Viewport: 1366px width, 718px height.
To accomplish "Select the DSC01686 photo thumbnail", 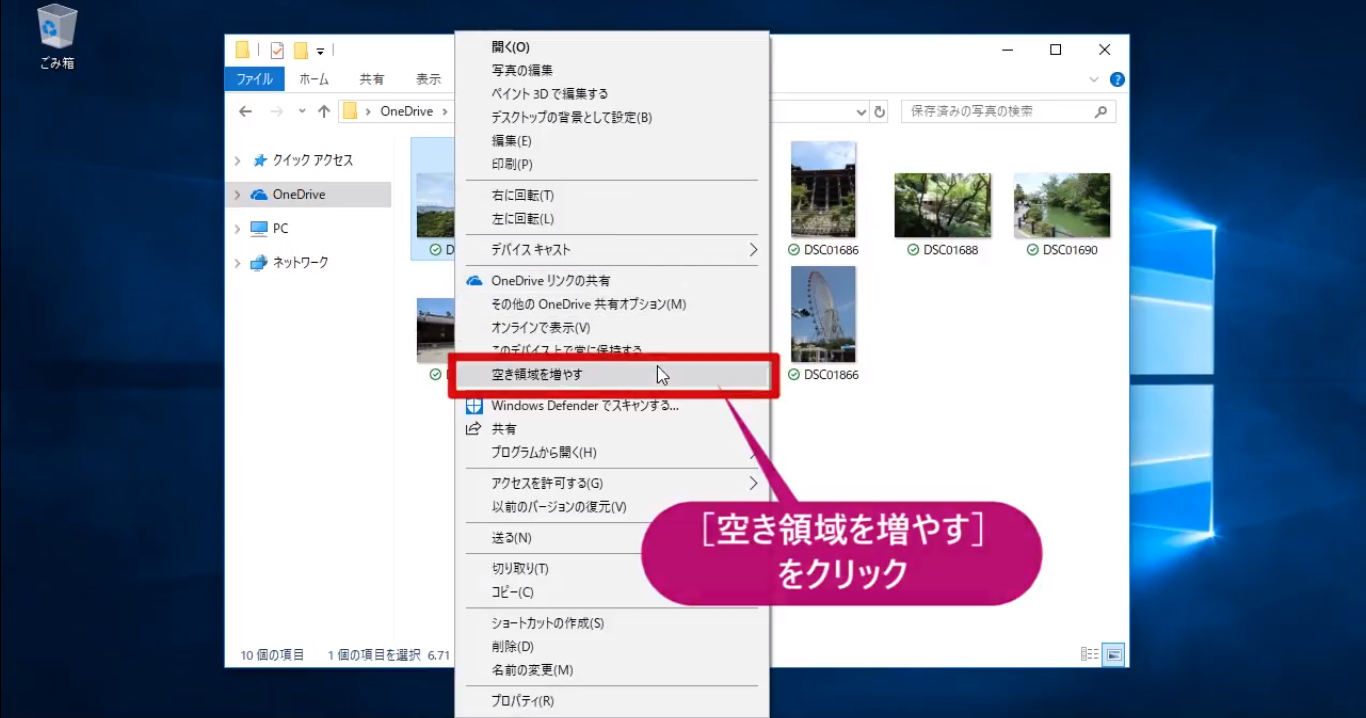I will tap(823, 189).
